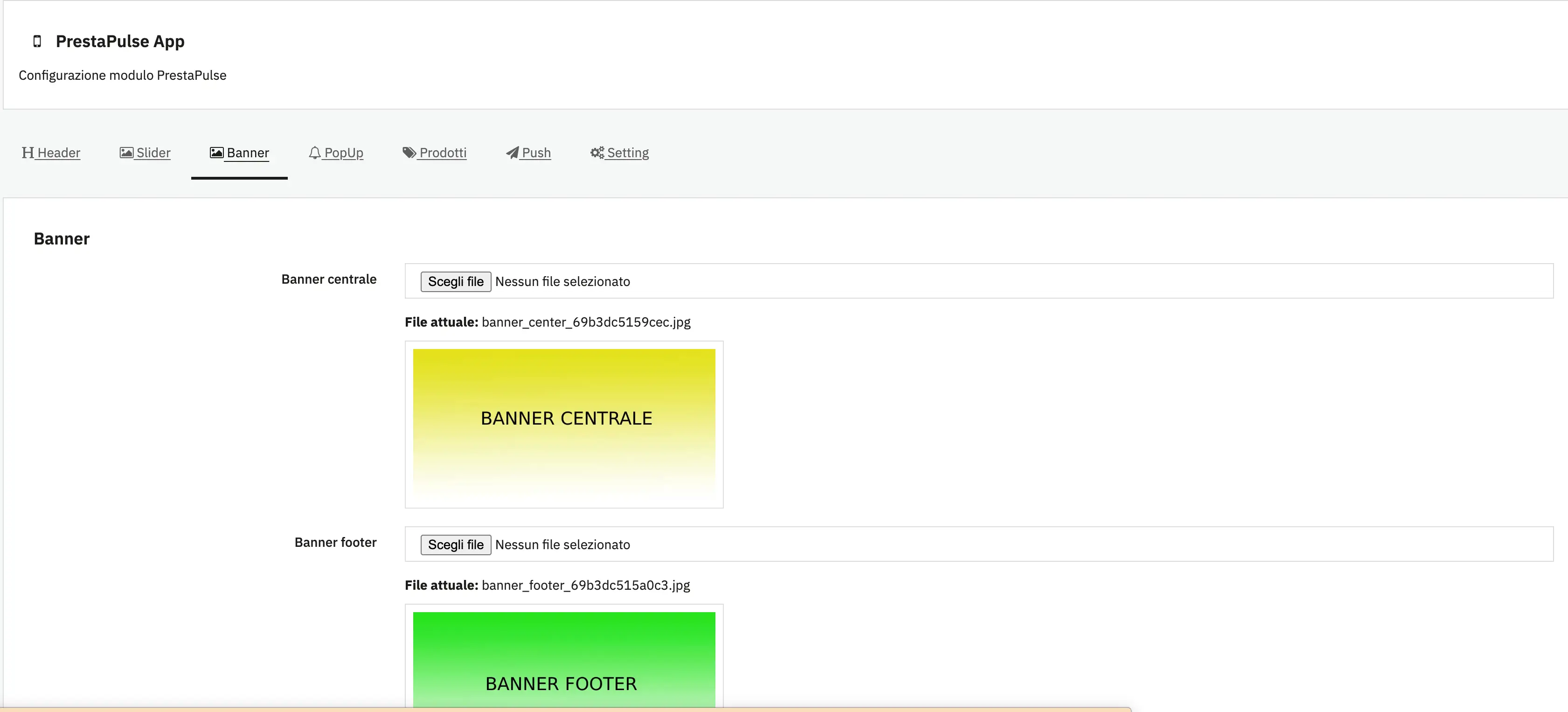Click the bell icon on the PopUp tab

click(315, 153)
